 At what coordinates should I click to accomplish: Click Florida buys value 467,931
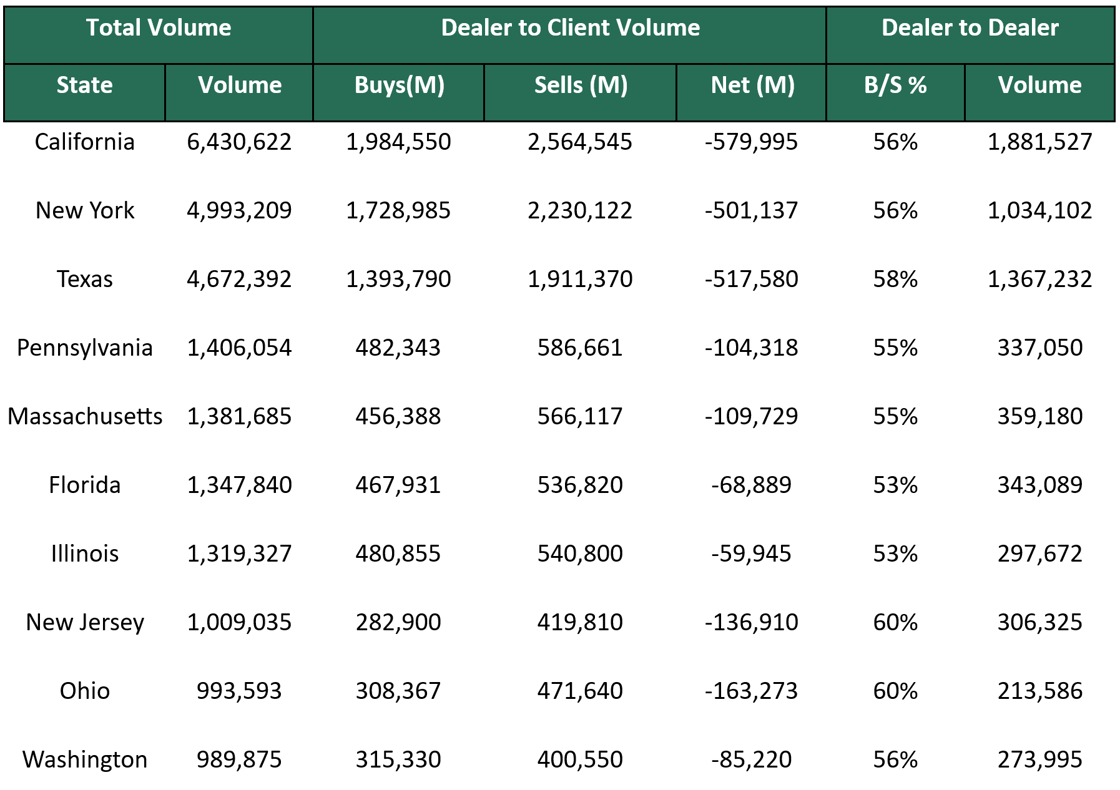(x=399, y=485)
